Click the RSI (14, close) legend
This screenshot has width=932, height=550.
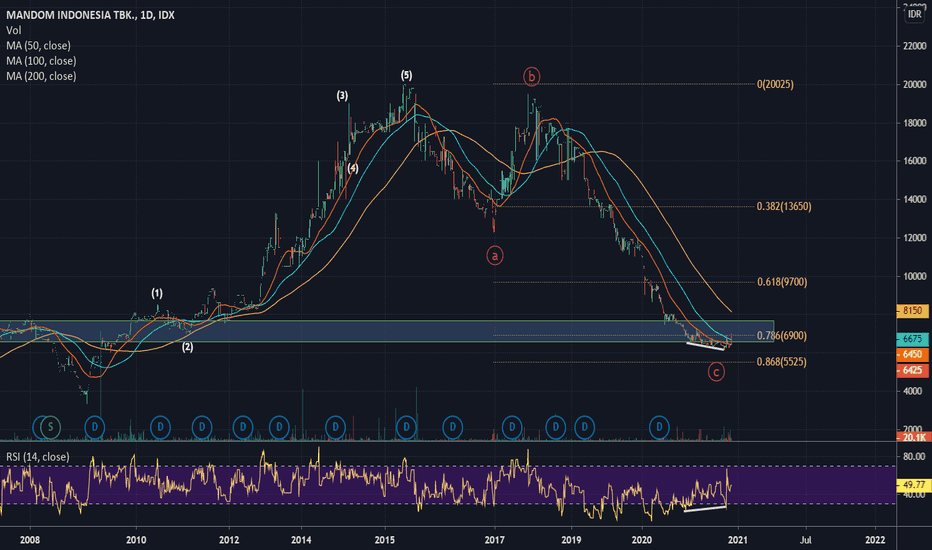point(37,457)
